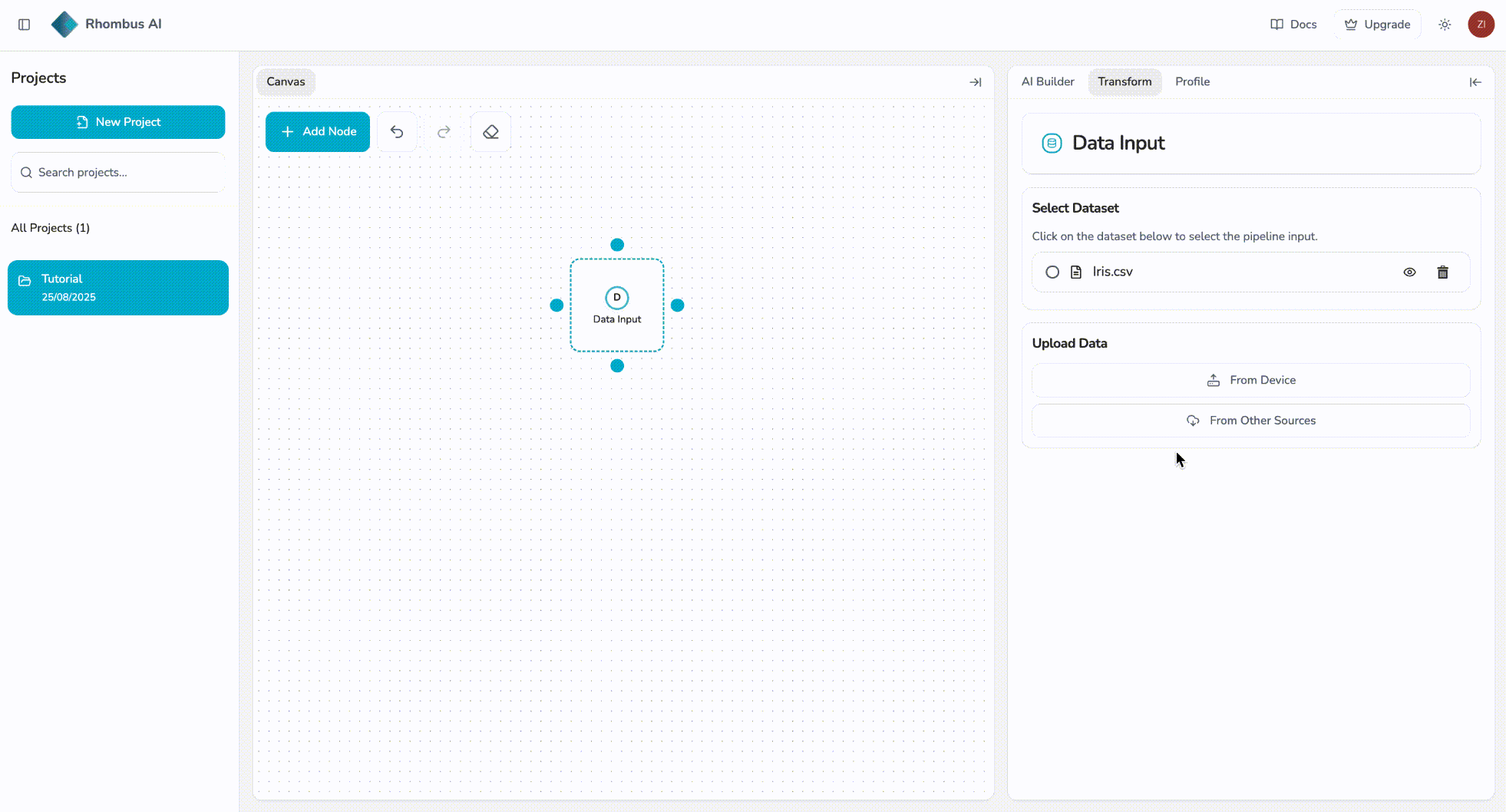
Task: Focus the Search projects field
Action: (x=123, y=173)
